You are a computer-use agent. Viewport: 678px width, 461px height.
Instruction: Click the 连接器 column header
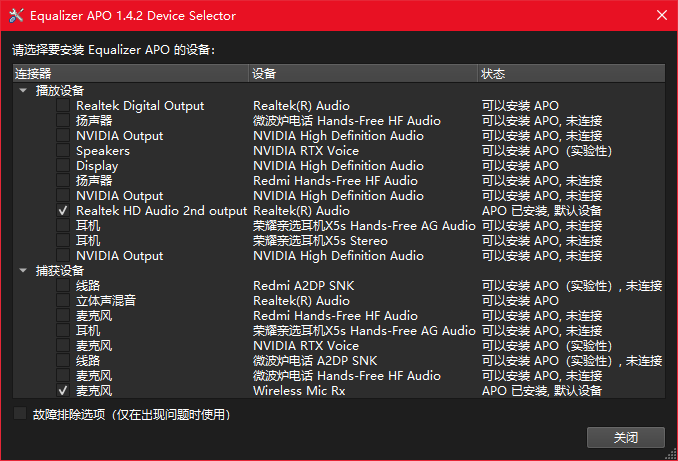click(131, 74)
